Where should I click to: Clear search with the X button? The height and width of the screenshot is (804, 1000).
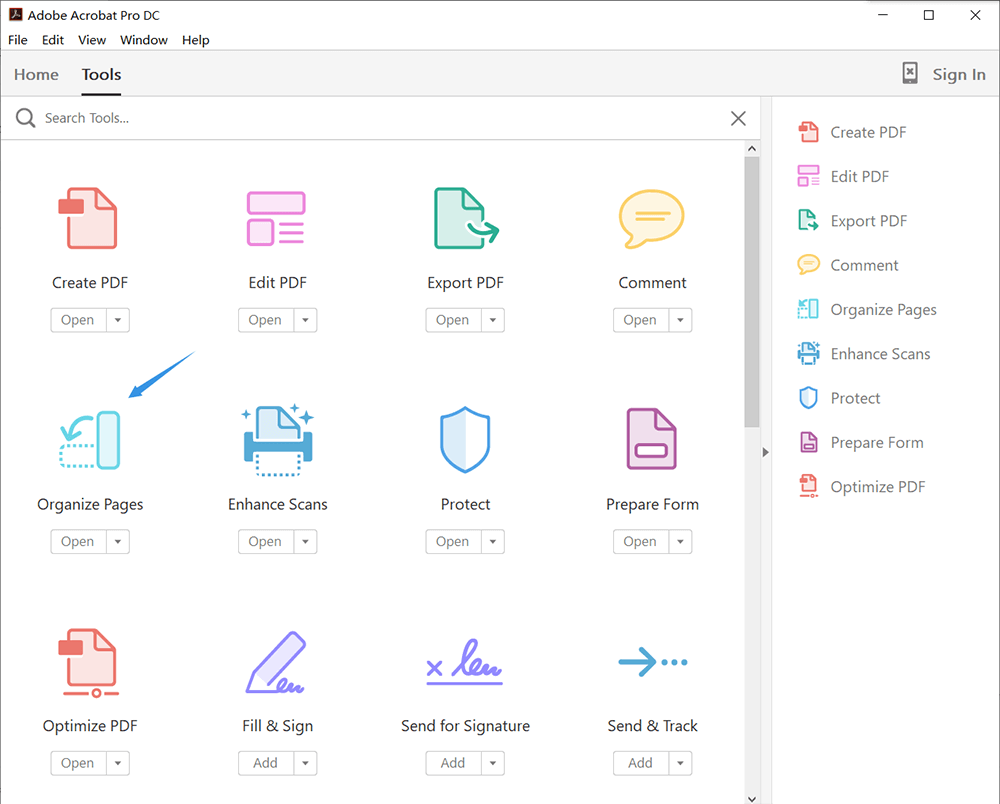point(738,118)
